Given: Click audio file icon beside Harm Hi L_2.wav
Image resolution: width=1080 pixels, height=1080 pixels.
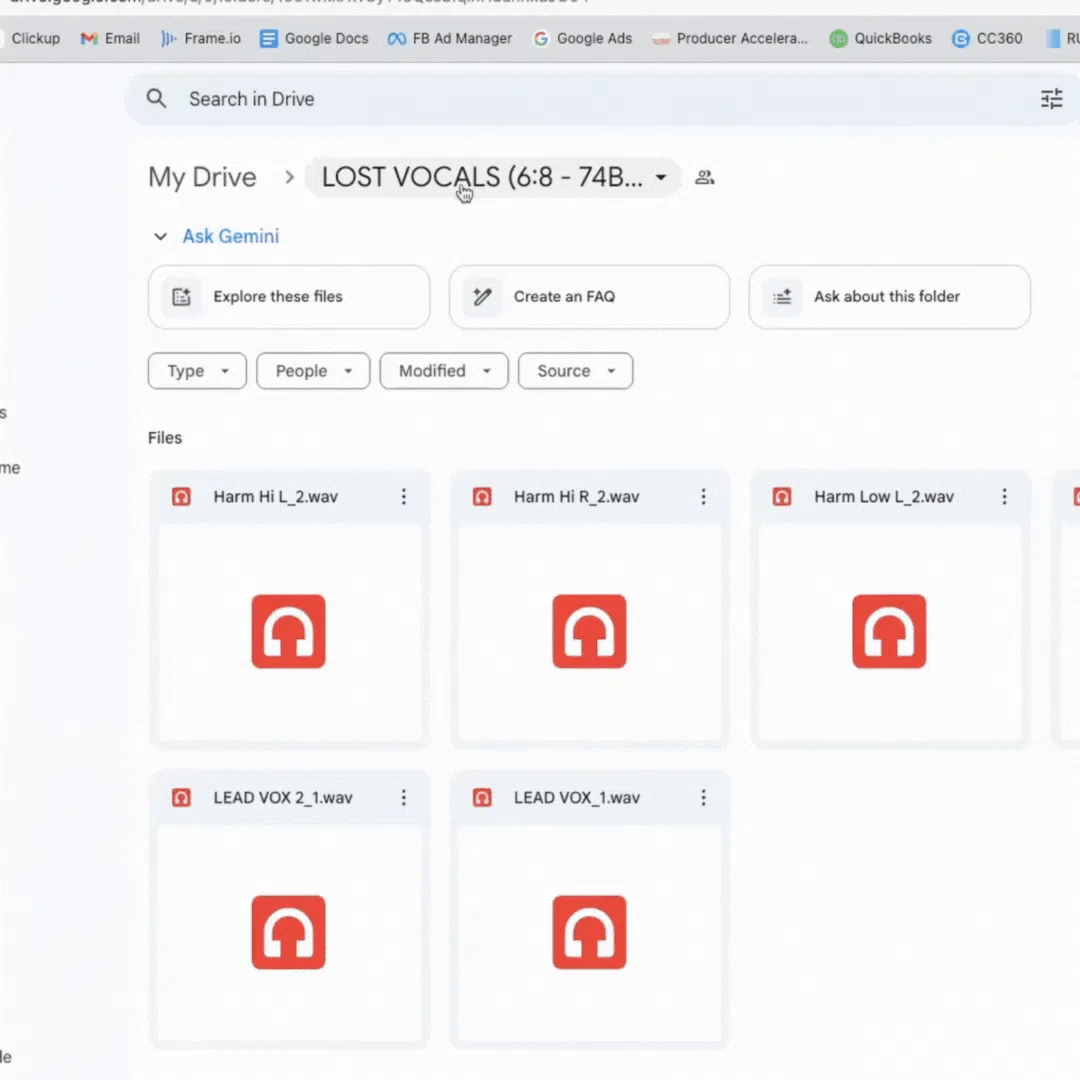Looking at the screenshot, I should (181, 497).
